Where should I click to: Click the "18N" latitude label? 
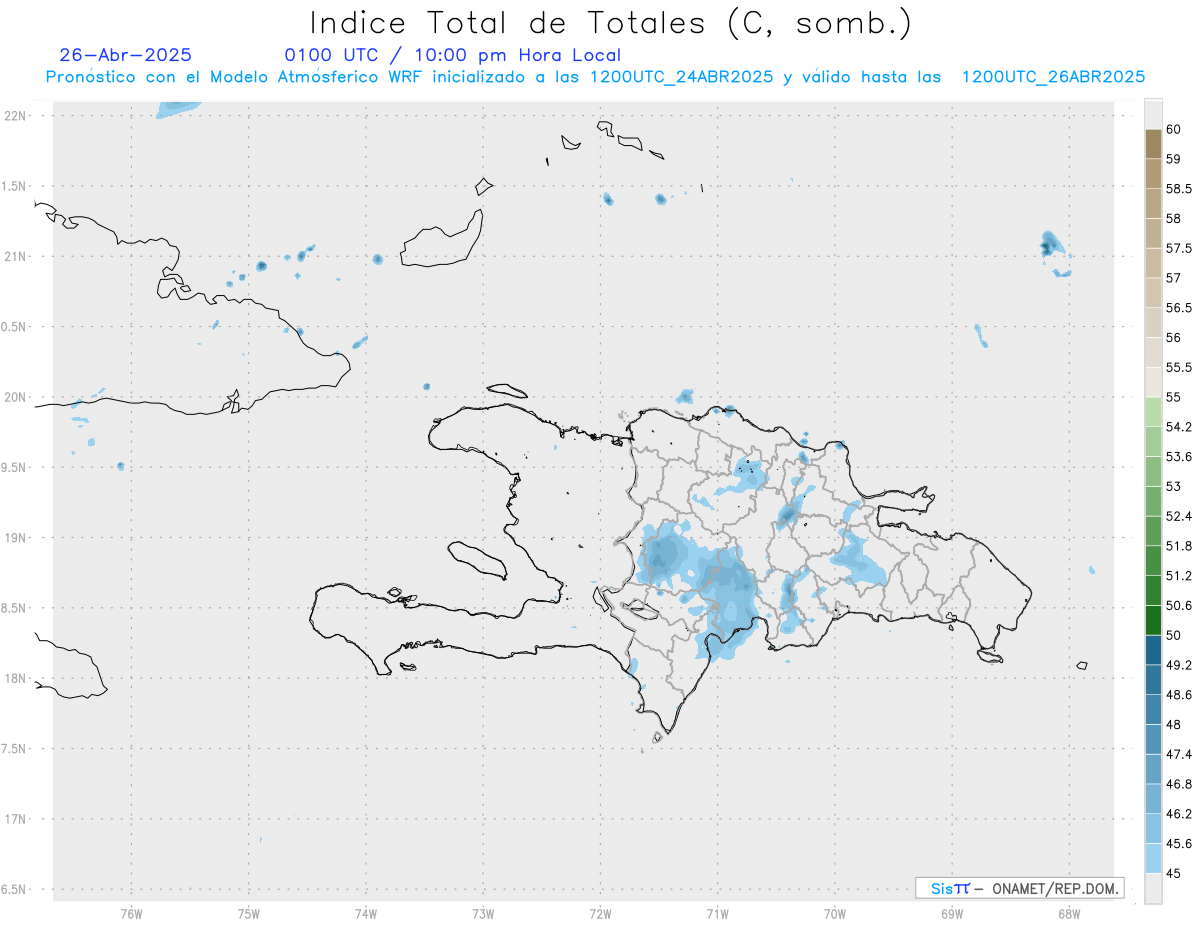16,678
